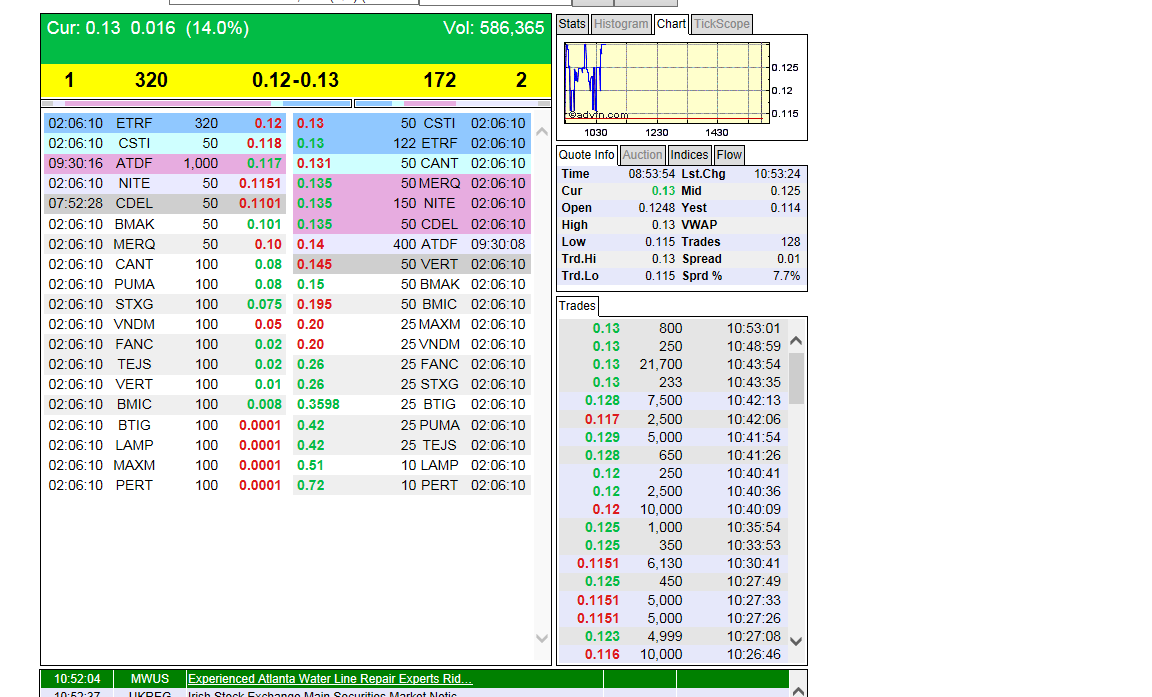The width and height of the screenshot is (1152, 697).
Task: Open the Irish Stock Exchange news headline
Action: click(x=322, y=694)
